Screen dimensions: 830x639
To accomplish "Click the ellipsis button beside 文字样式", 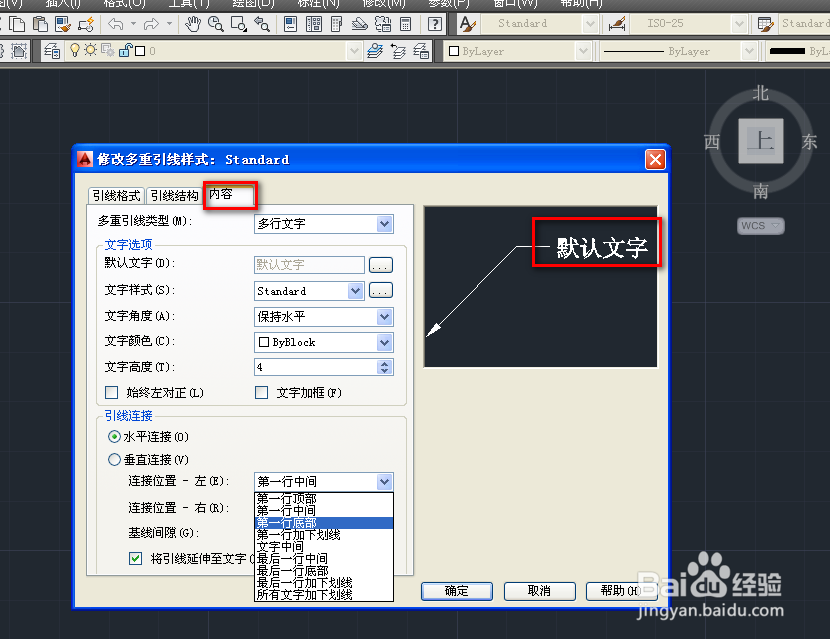I will coord(381,291).
